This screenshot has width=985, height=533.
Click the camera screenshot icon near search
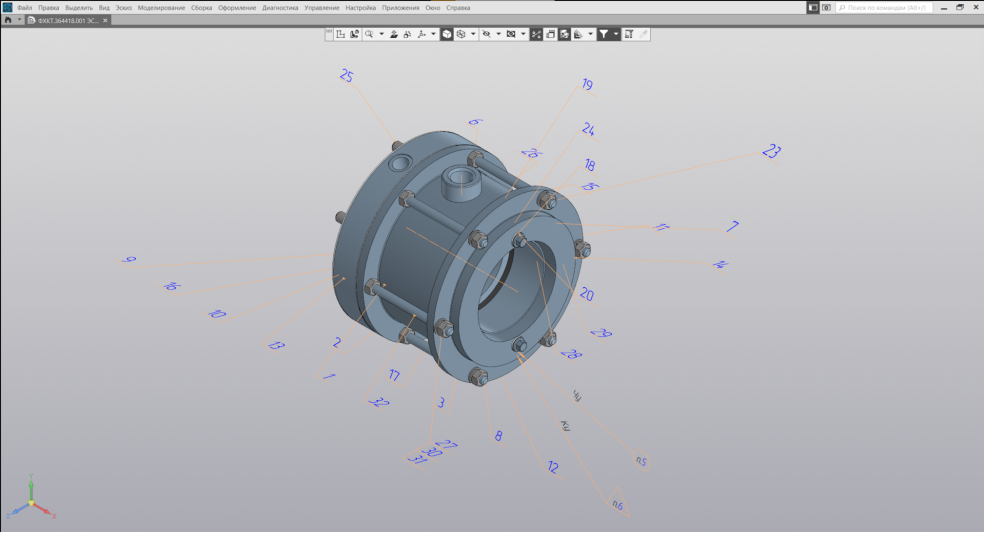[826, 7]
